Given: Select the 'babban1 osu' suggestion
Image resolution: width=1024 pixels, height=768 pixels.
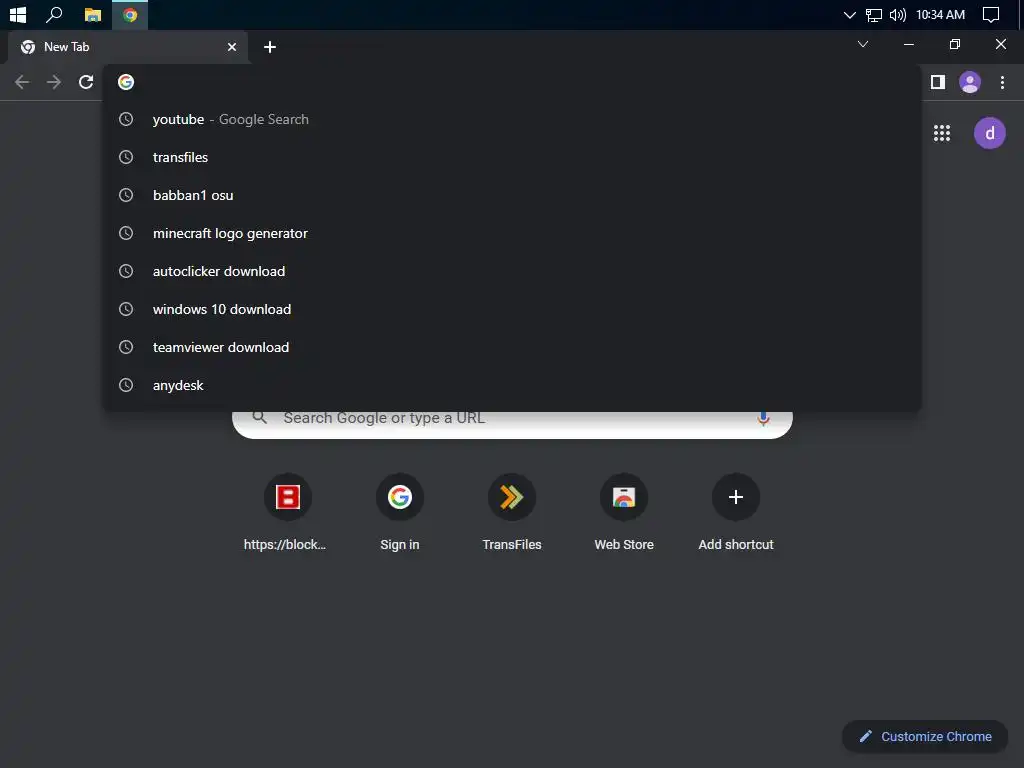Looking at the screenshot, I should pyautogui.click(x=512, y=195).
